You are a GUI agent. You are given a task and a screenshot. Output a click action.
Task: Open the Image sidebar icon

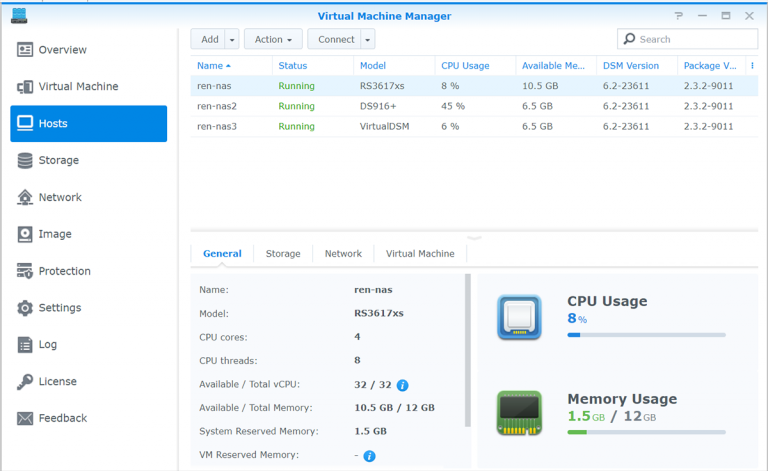[25, 234]
